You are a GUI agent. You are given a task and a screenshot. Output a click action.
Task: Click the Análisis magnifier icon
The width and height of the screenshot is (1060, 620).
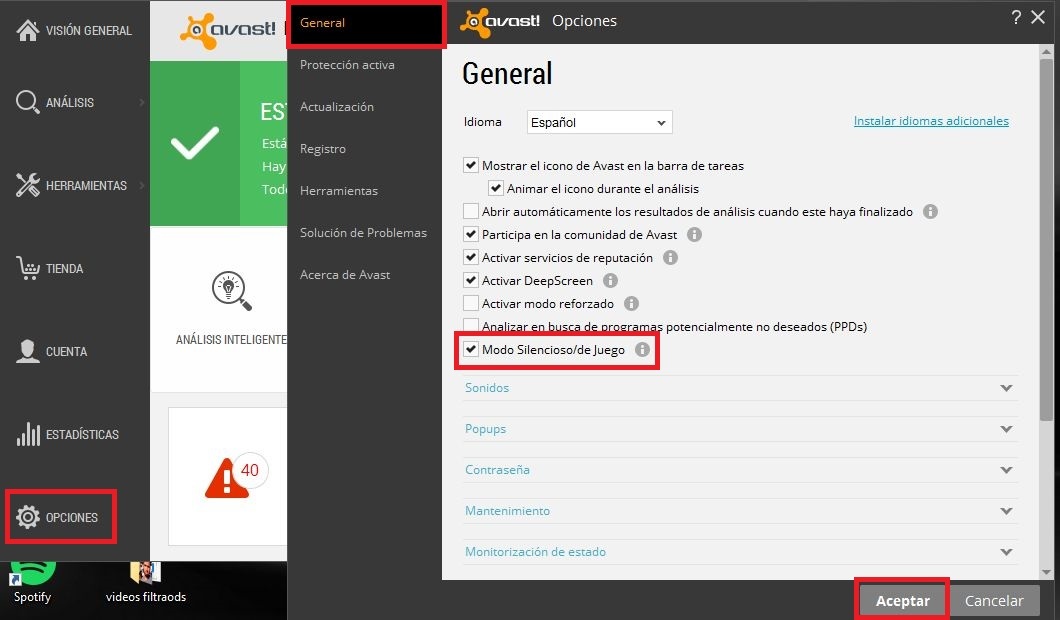[x=28, y=102]
